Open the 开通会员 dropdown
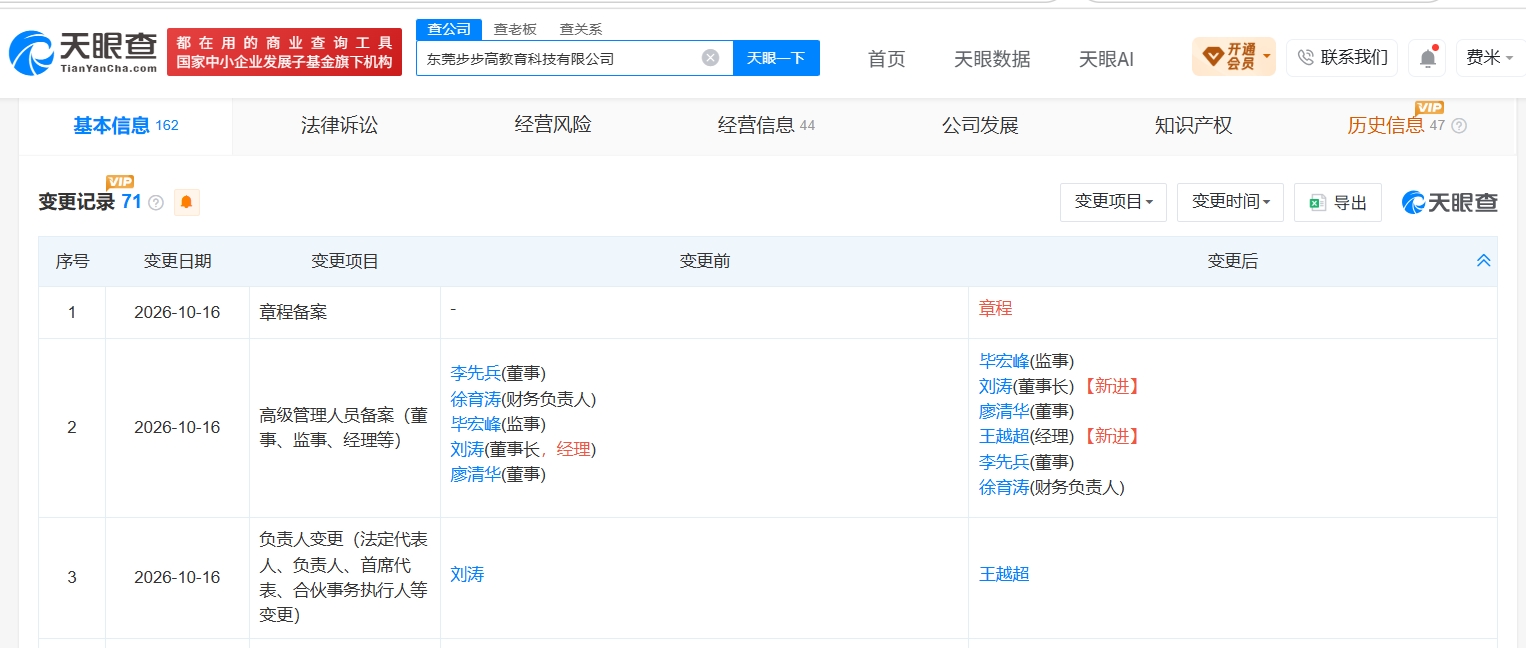The image size is (1526, 648). pos(1233,57)
